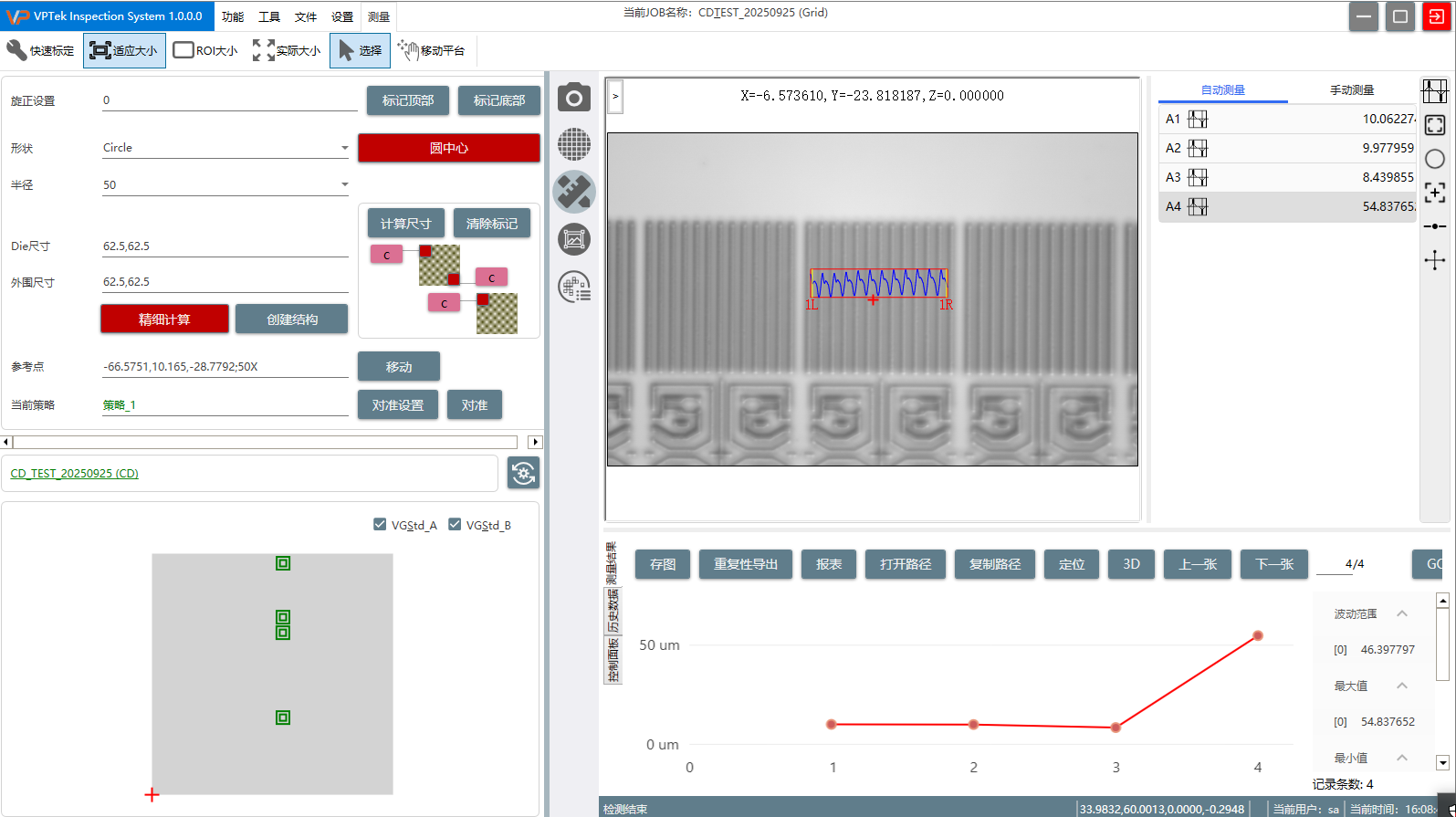Open the CD_TEST_20250925 (CD) link
1456x817 pixels.
[75, 474]
